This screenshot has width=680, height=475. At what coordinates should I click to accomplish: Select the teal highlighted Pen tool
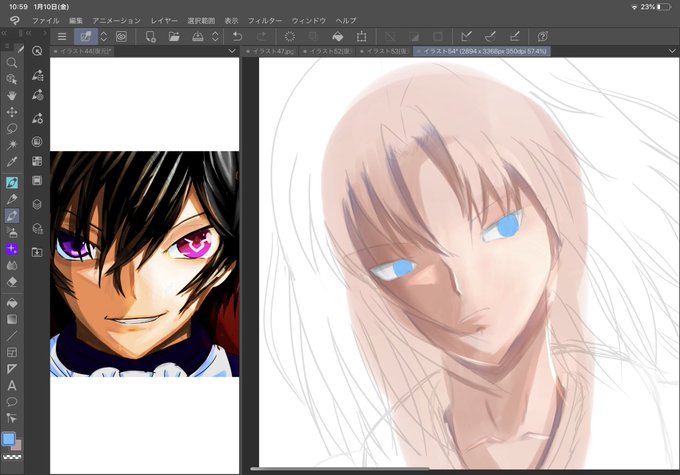(x=12, y=183)
